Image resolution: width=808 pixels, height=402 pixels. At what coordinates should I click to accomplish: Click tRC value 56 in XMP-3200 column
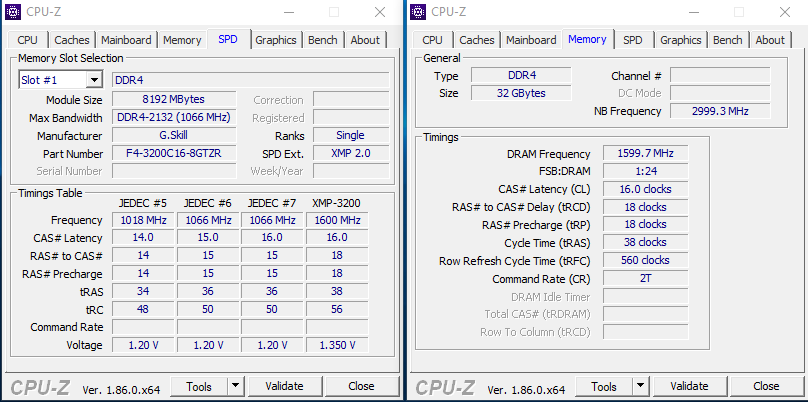pos(337,309)
